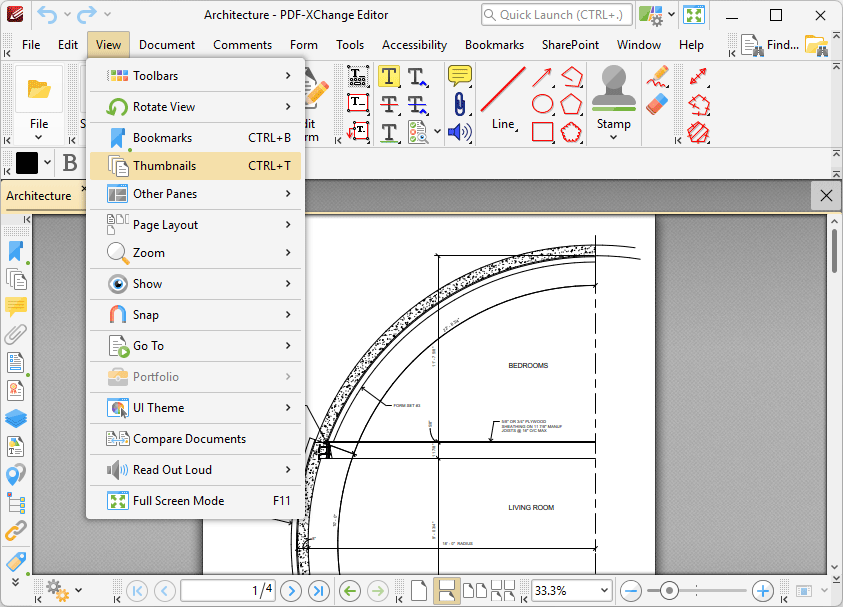Select the Rectangle shape tool
The height and width of the screenshot is (607, 843).
542,132
